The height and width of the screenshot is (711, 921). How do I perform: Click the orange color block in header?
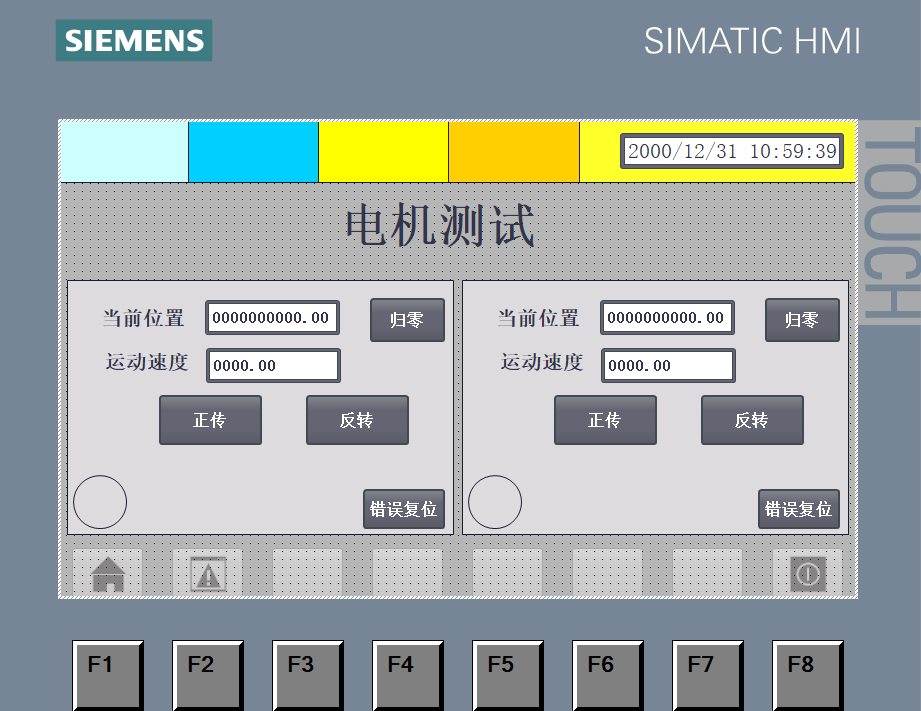[514, 152]
